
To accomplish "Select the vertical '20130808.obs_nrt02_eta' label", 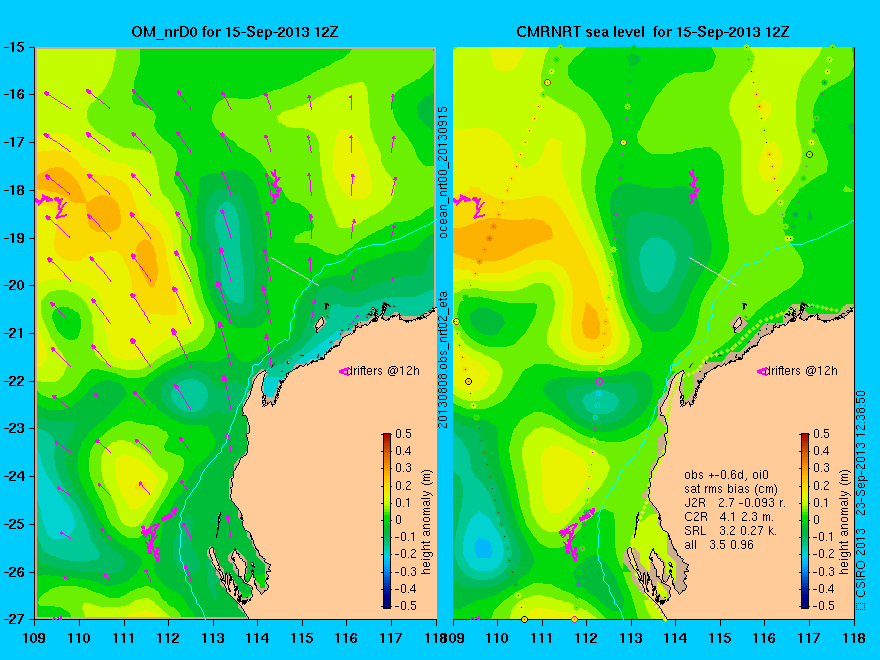I will click(443, 359).
